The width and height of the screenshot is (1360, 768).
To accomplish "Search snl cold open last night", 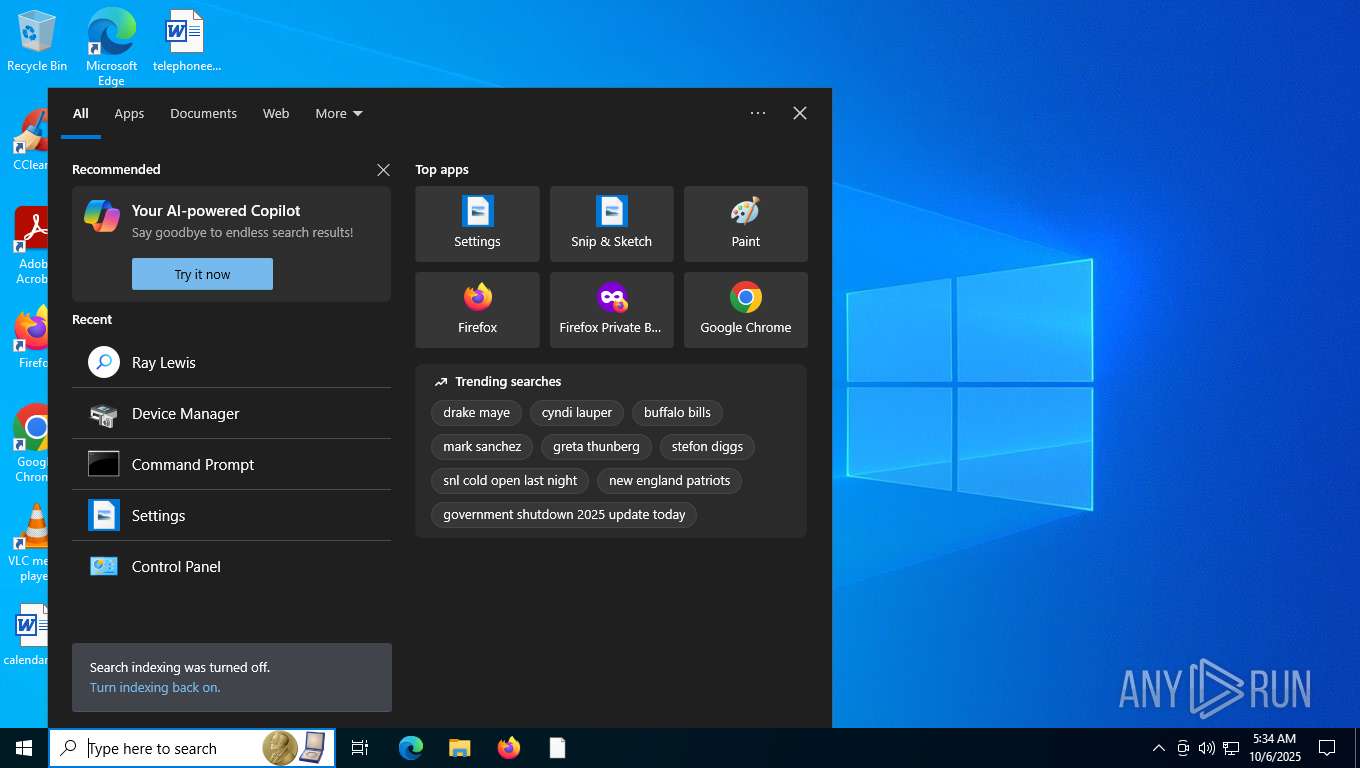I will 510,480.
